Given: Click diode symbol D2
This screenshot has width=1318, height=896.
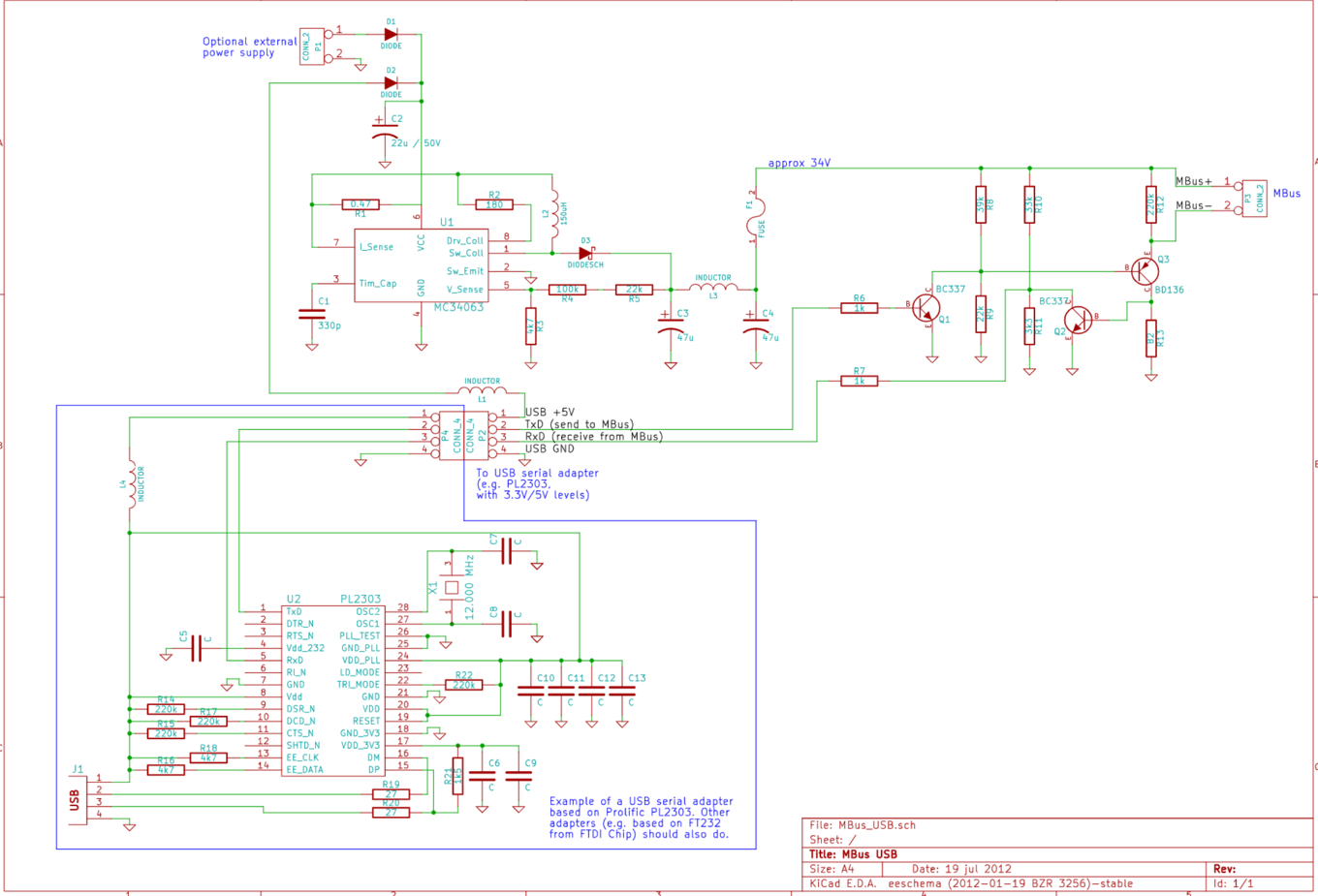Looking at the screenshot, I should coord(391,83).
